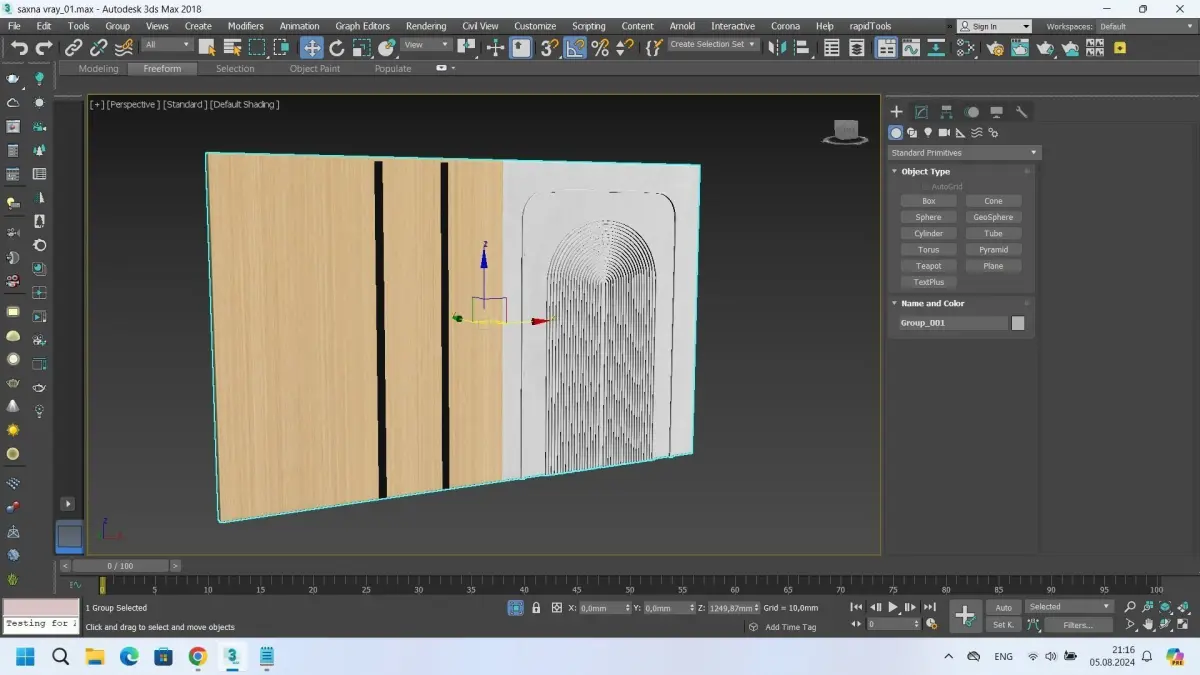Screen dimensions: 1200x675
Task: Click the Select and Link chain icon
Action: tap(74, 47)
